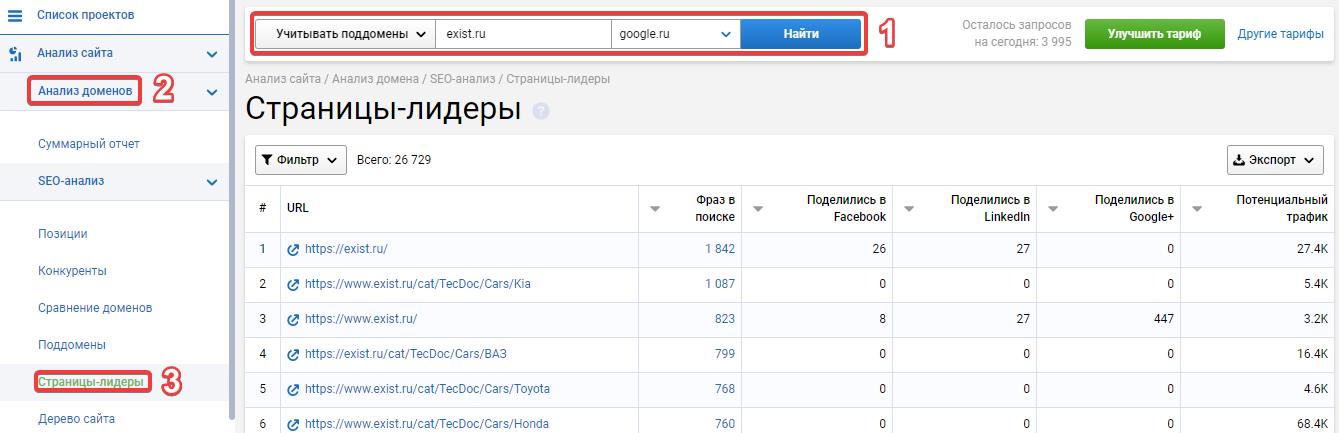Open external link icon for Cars/Honda row
This screenshot has height=433, width=1339.
[293, 424]
